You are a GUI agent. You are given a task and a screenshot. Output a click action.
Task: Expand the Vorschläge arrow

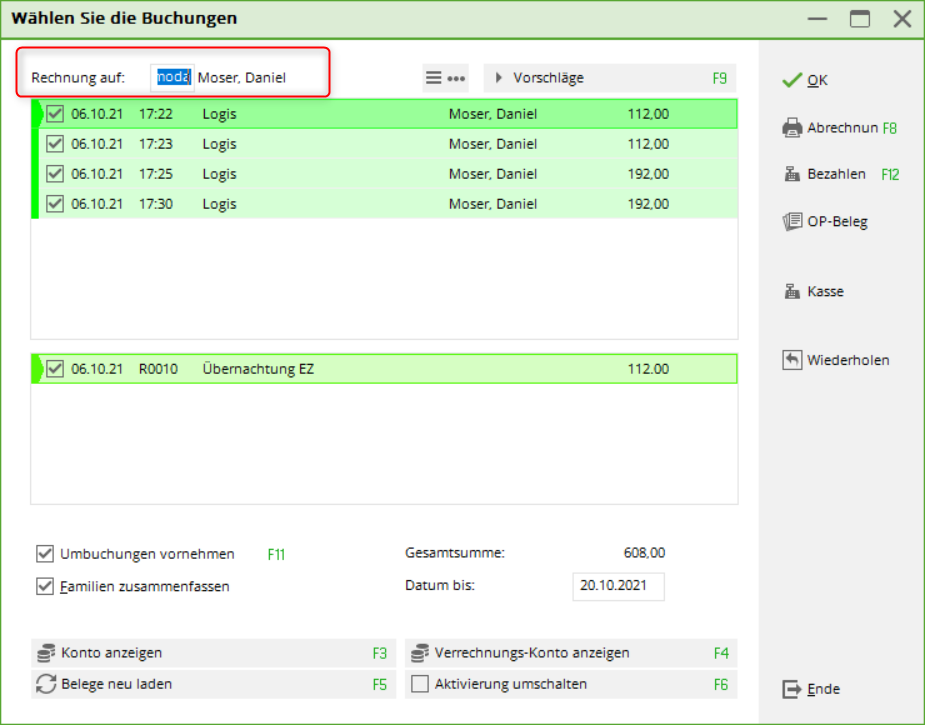point(499,78)
